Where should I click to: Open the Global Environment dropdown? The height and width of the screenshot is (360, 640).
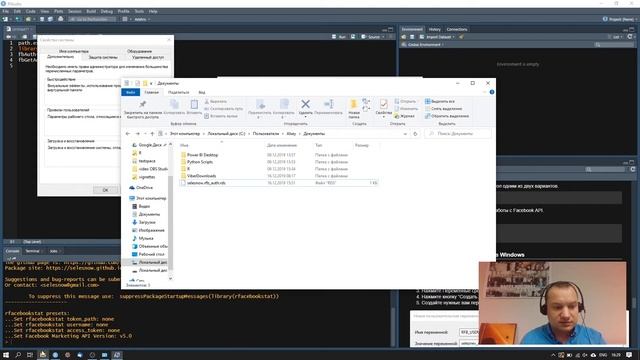[x=423, y=44]
